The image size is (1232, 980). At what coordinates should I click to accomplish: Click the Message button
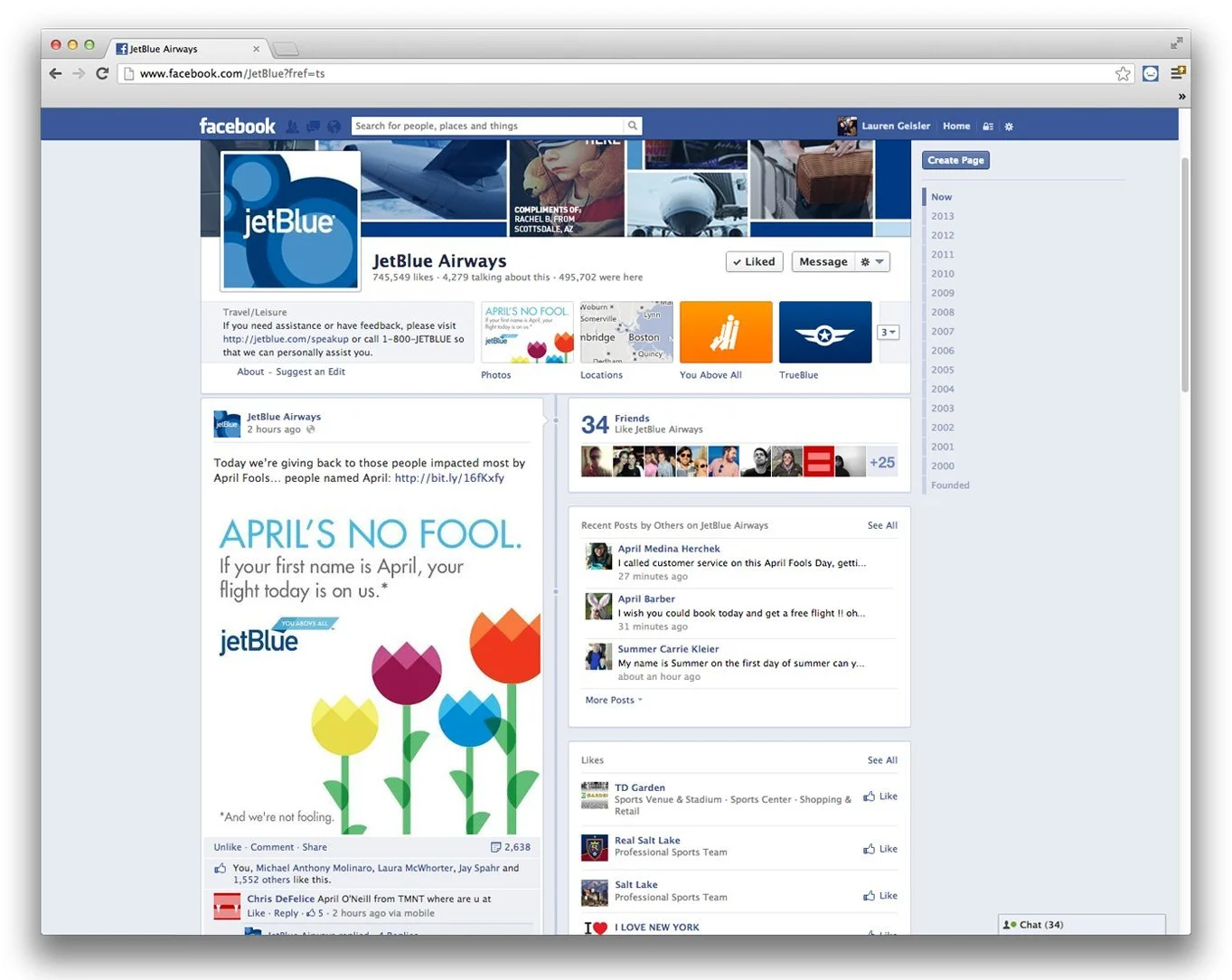point(823,262)
